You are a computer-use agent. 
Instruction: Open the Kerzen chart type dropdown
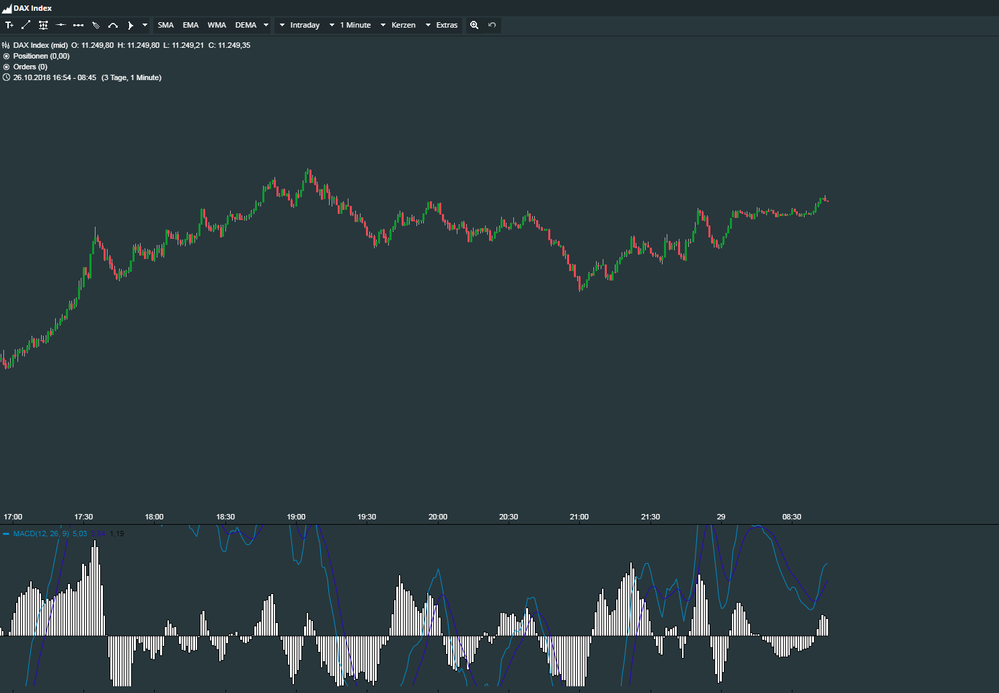click(x=405, y=25)
